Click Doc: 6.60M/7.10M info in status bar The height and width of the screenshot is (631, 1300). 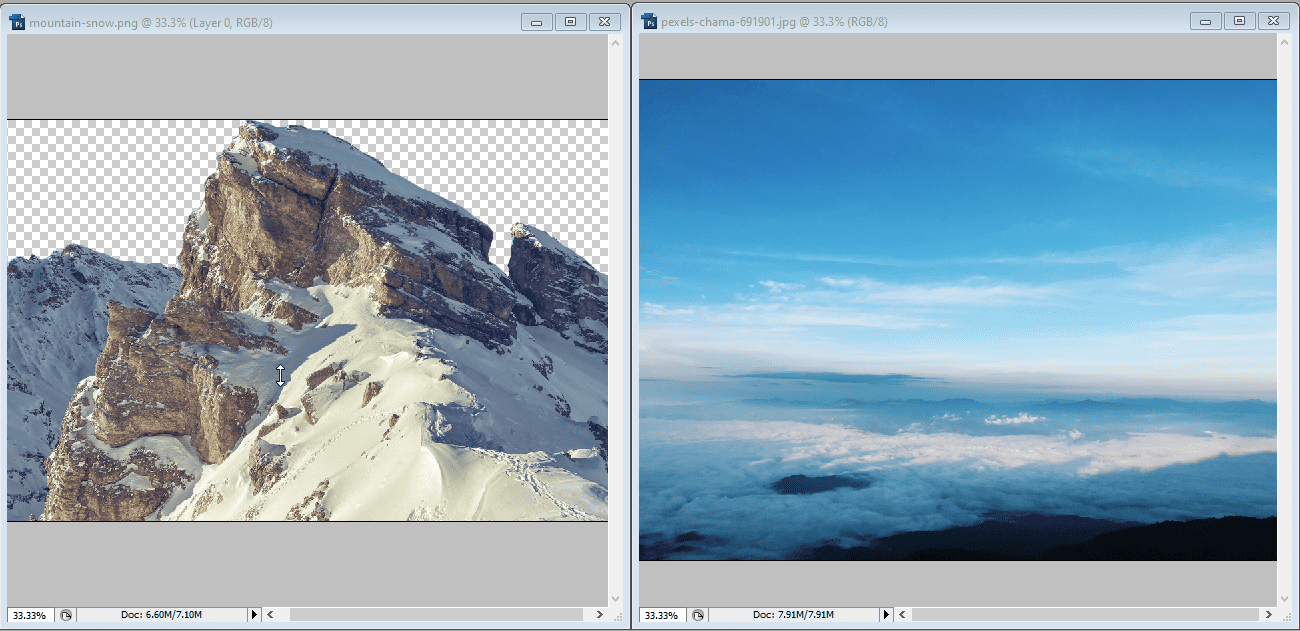click(x=161, y=614)
